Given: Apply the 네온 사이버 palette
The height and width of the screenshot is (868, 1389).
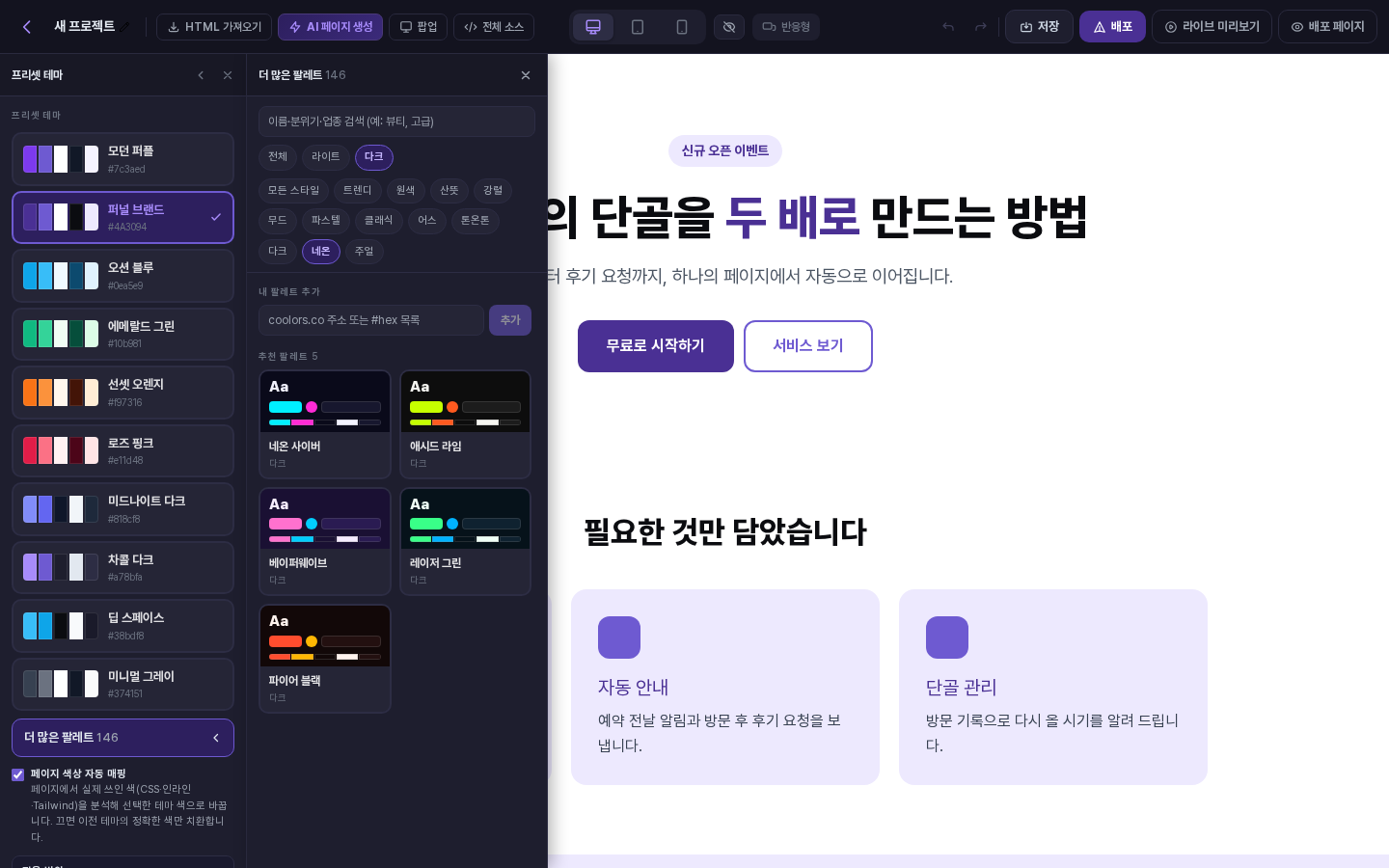Looking at the screenshot, I should point(325,424).
